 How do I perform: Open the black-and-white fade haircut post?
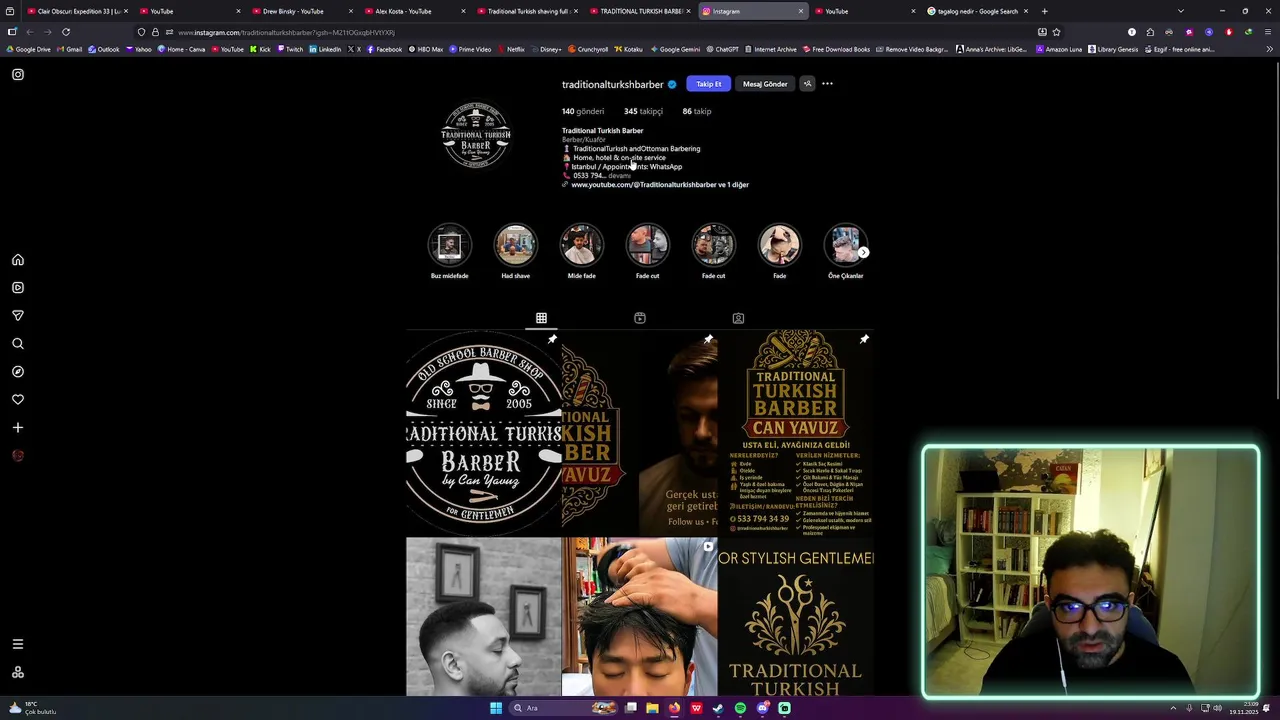coord(483,616)
